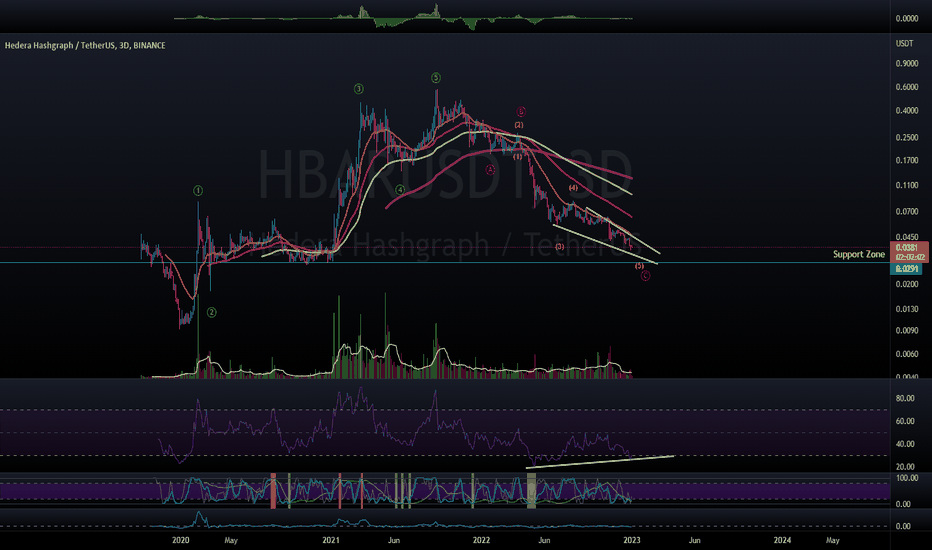Click the 0.9000 price axis label
Viewport: 932px width, 550px height.
(x=907, y=64)
